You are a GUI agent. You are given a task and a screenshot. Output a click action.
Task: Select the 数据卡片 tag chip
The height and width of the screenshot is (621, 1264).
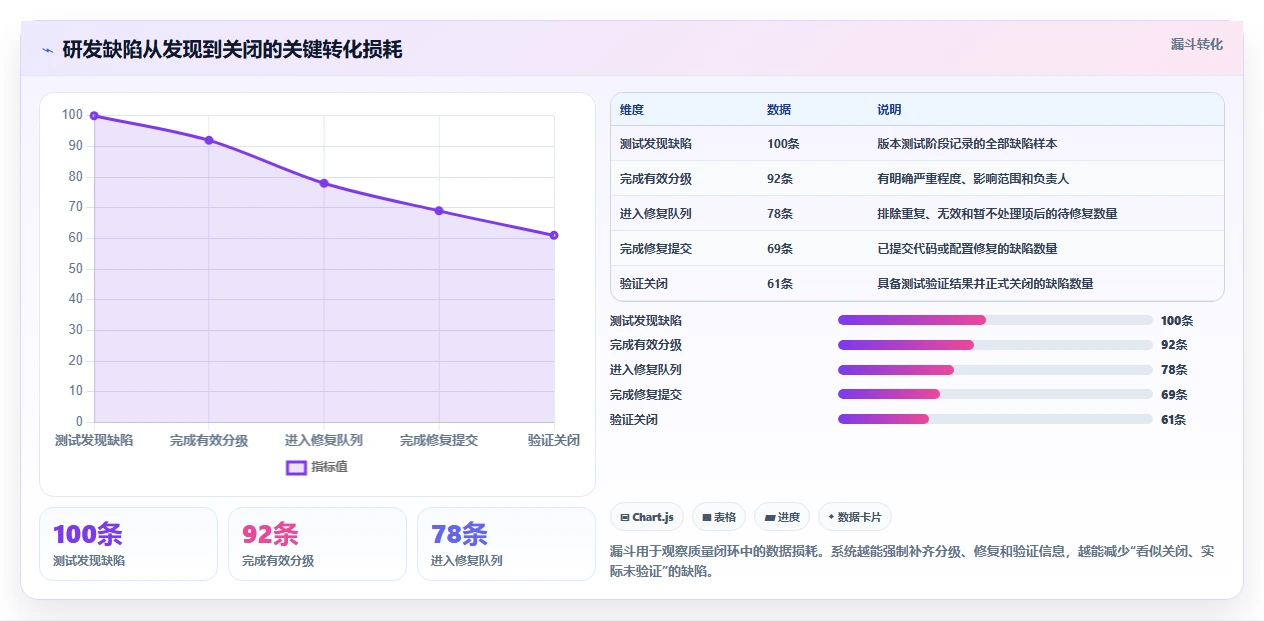[x=855, y=517]
